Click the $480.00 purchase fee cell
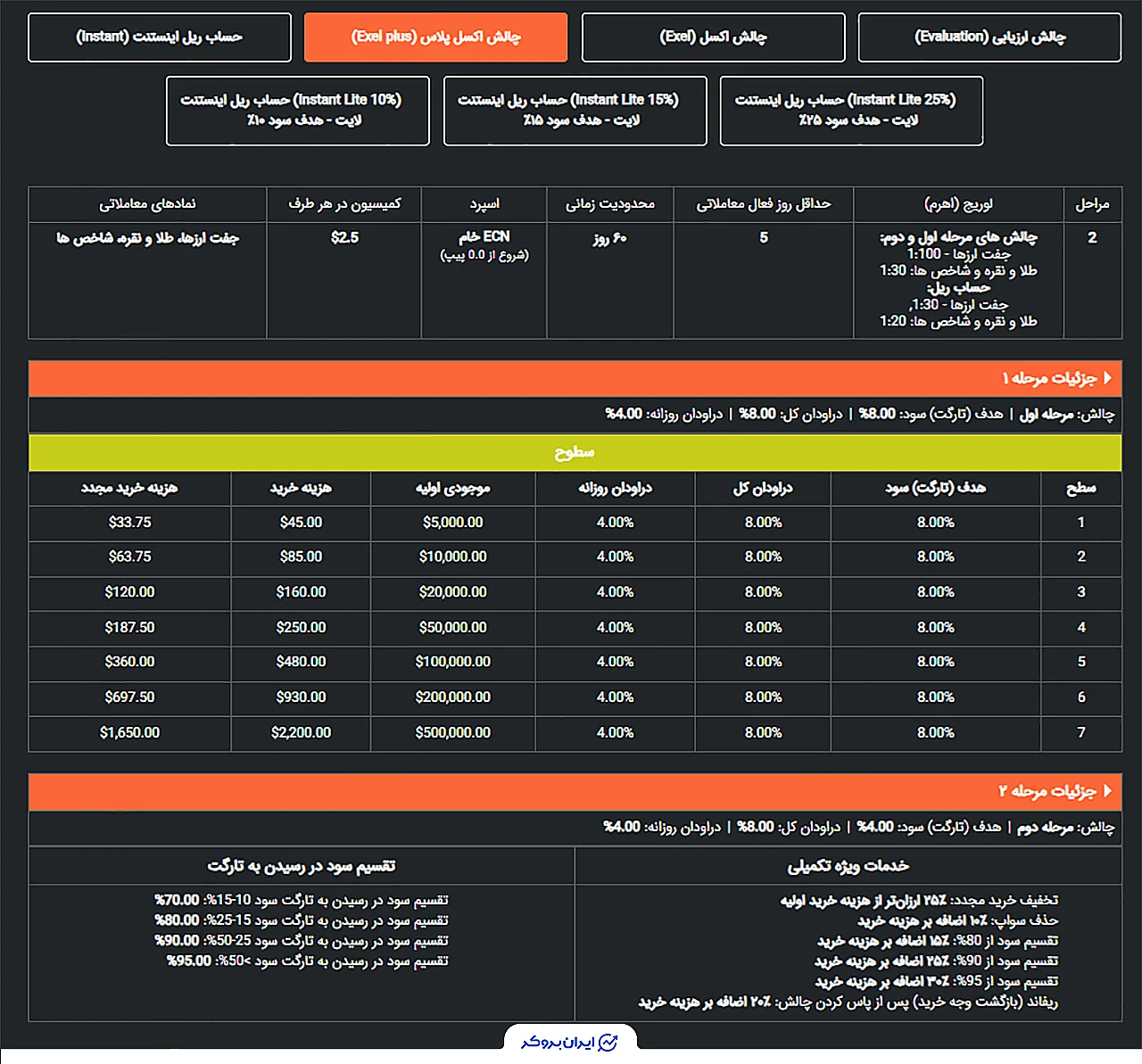Viewport: 1142px width, 1064px height. [301, 662]
